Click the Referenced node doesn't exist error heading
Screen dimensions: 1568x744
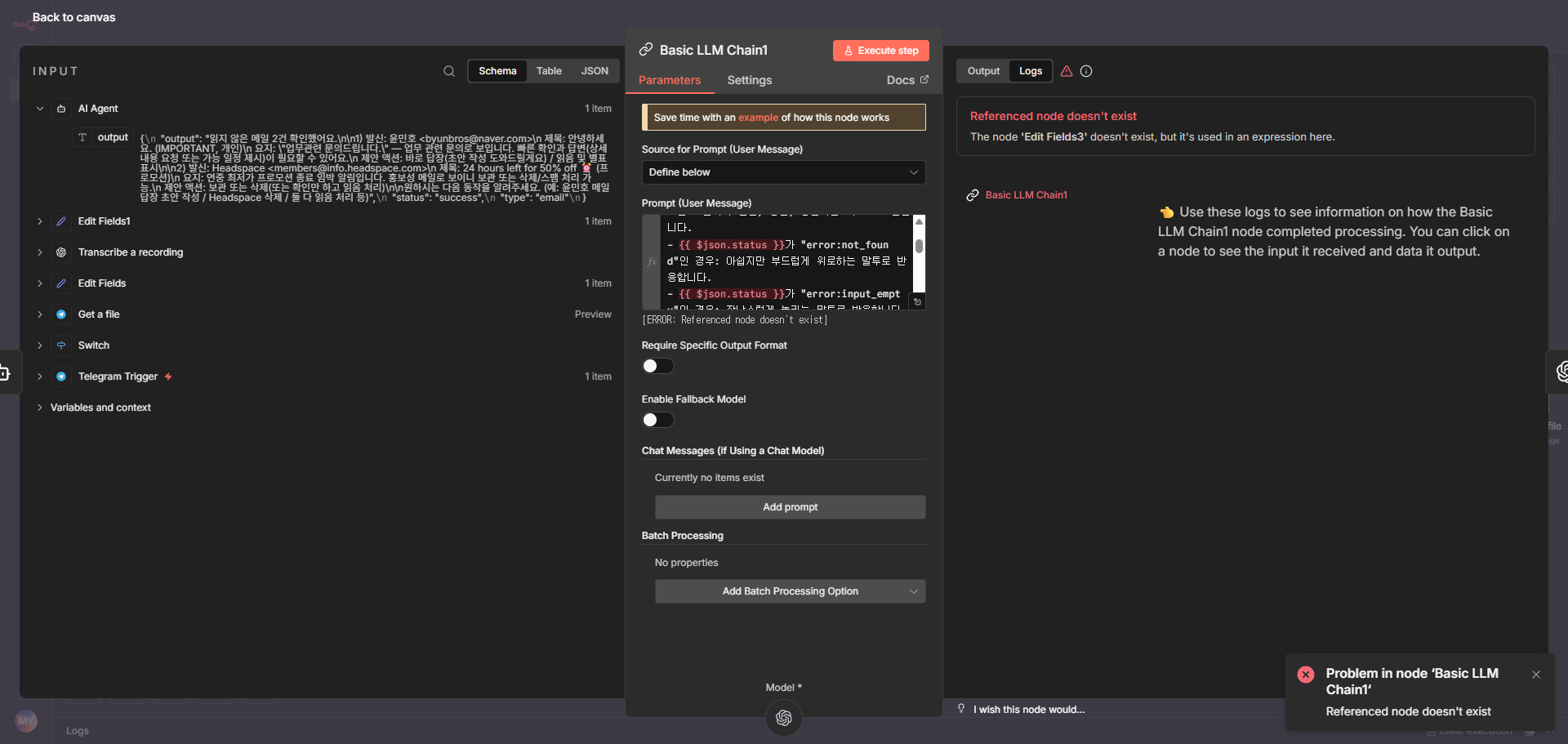pyautogui.click(x=1053, y=116)
